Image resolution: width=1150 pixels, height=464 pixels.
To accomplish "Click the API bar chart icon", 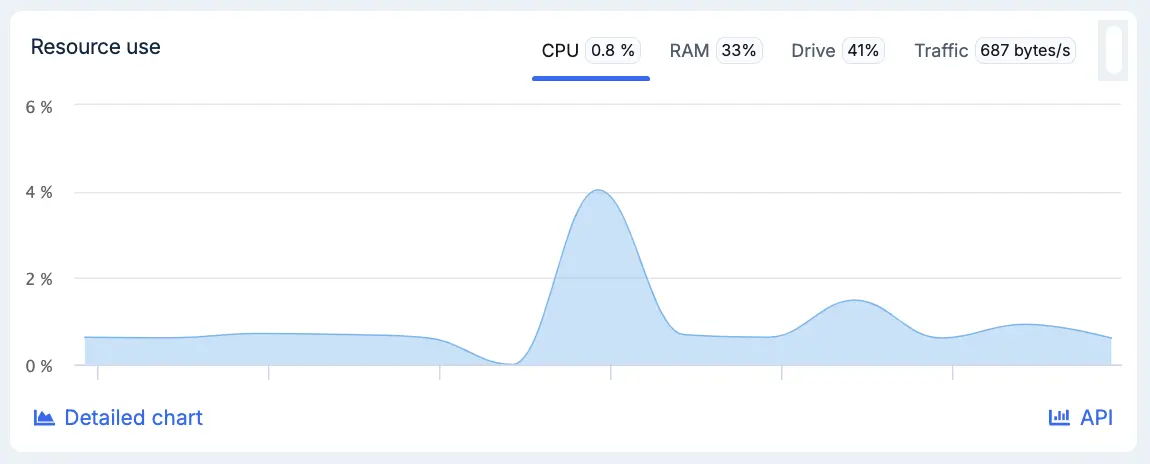I will 1059,418.
